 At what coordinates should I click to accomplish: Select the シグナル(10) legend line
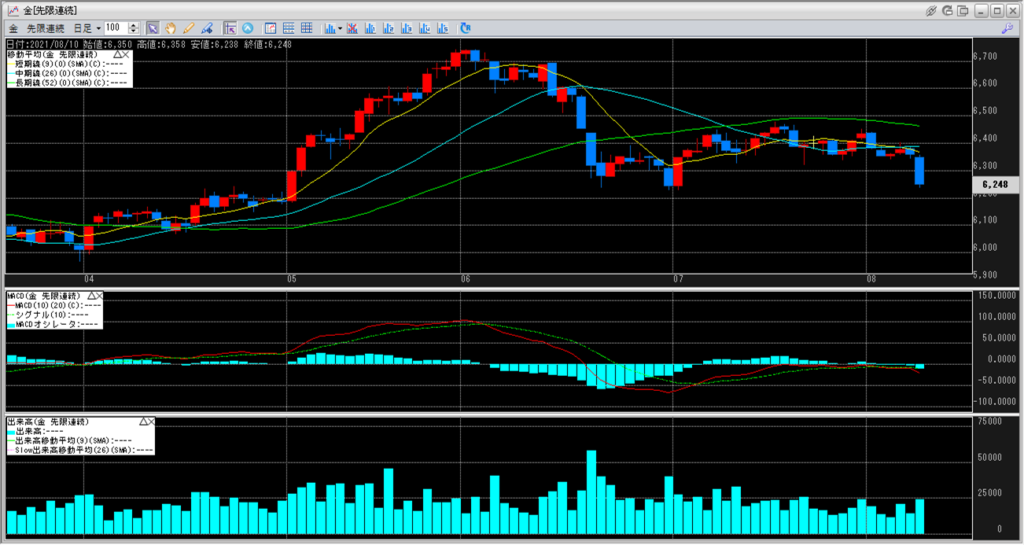pyautogui.click(x=48, y=315)
